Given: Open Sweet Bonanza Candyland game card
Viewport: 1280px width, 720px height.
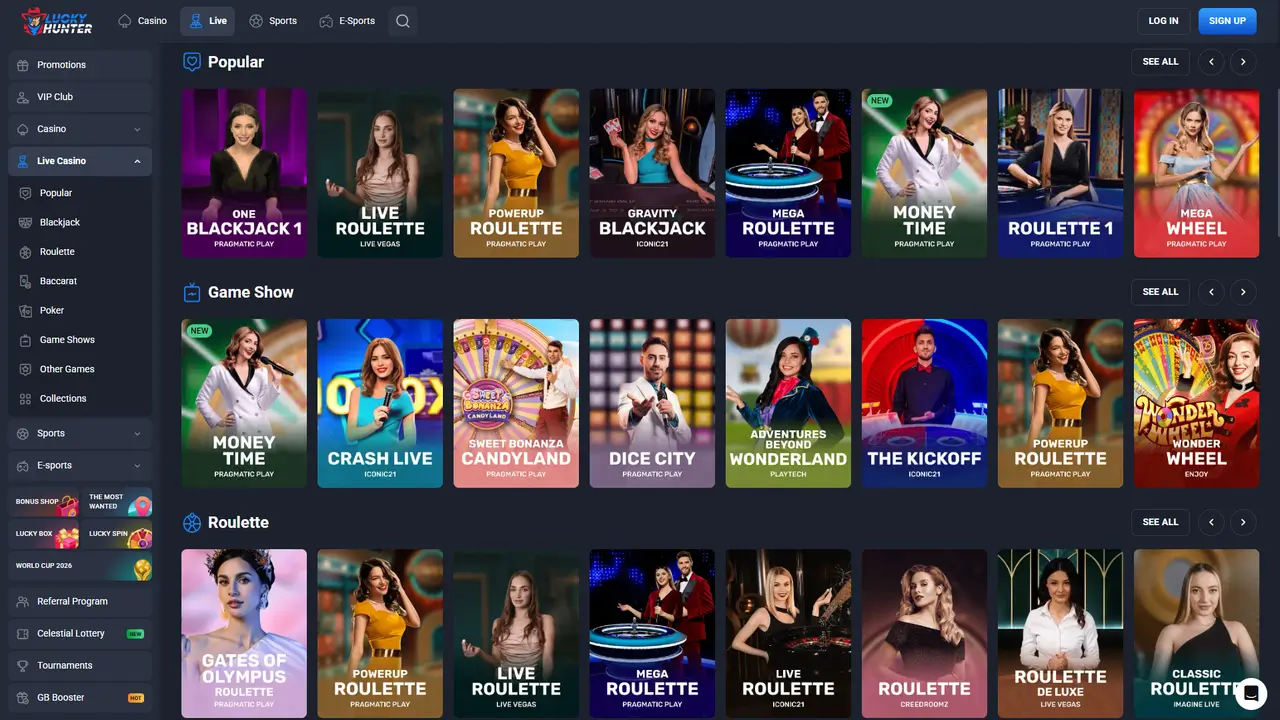Looking at the screenshot, I should click(516, 403).
